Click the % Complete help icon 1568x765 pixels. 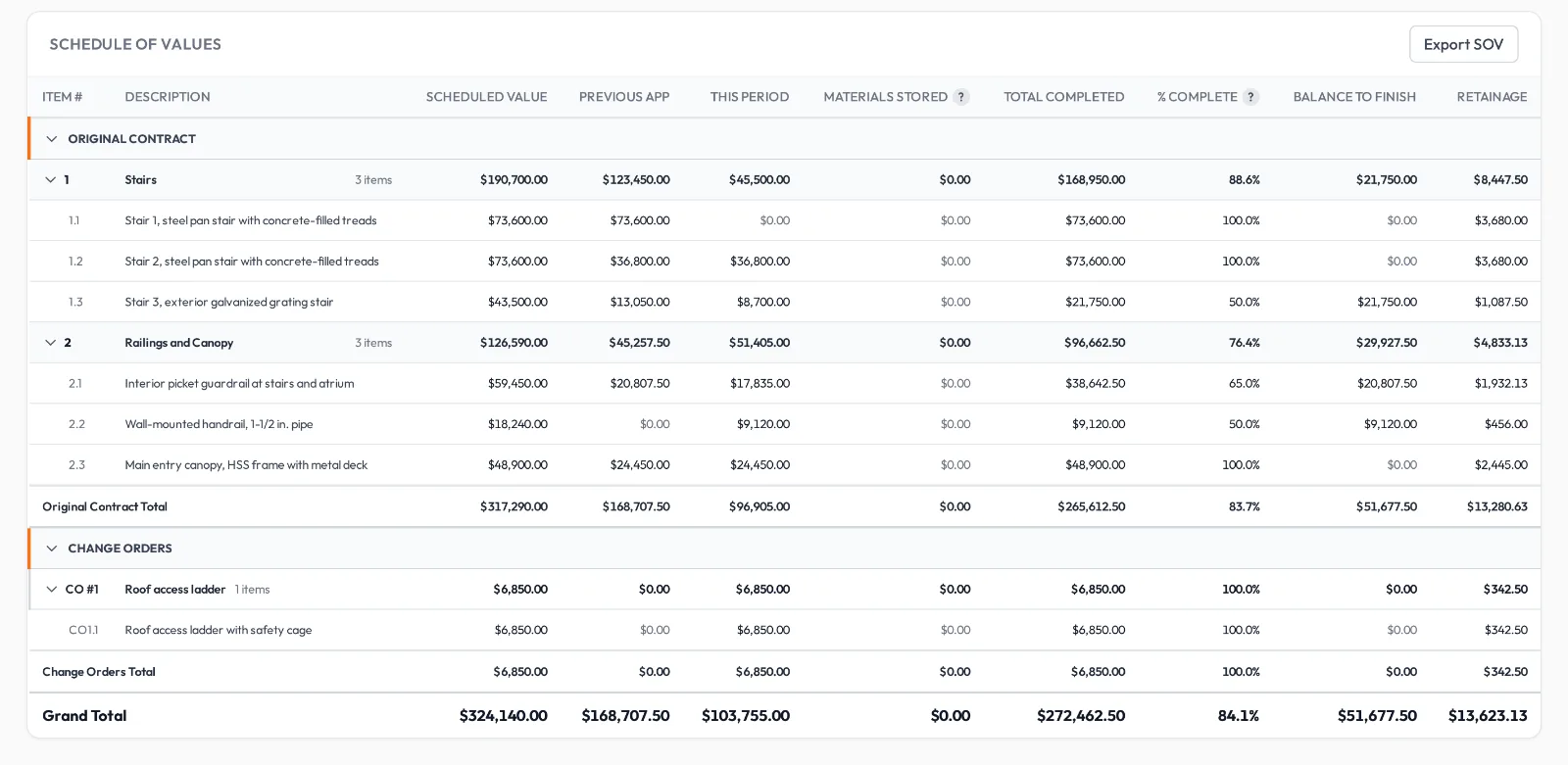coord(1250,97)
